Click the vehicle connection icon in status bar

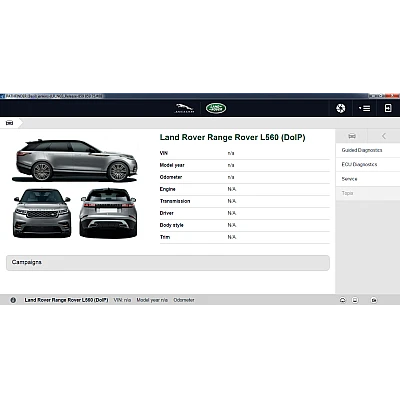pos(343,300)
